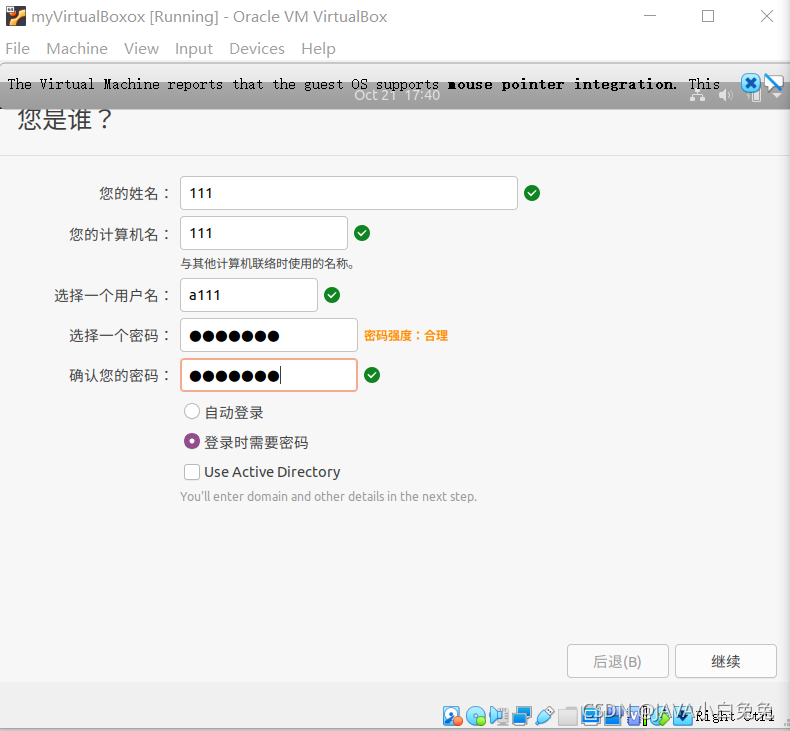
Task: Dismiss the mouse integration notification
Action: pyautogui.click(x=750, y=83)
